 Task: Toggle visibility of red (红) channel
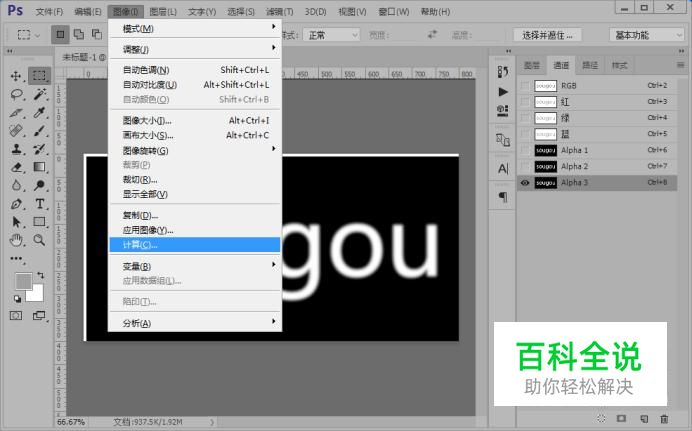(x=525, y=102)
